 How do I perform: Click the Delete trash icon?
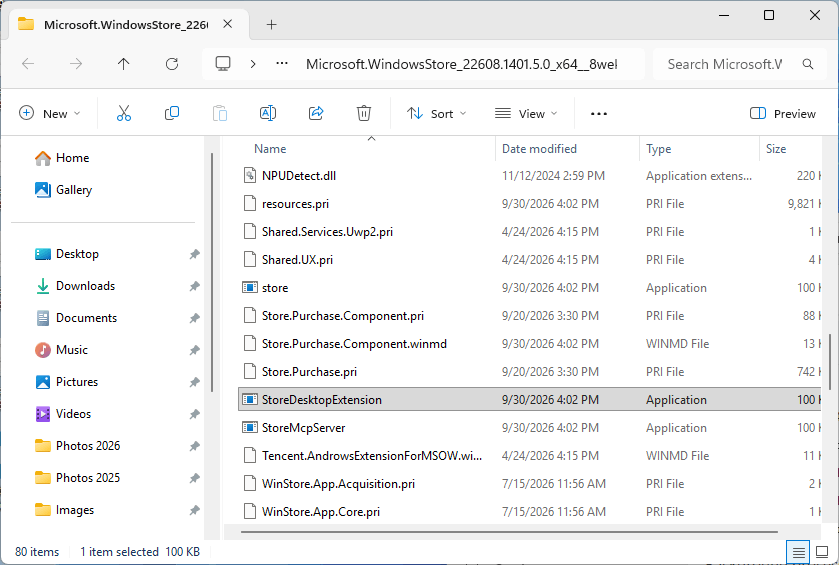pos(364,113)
